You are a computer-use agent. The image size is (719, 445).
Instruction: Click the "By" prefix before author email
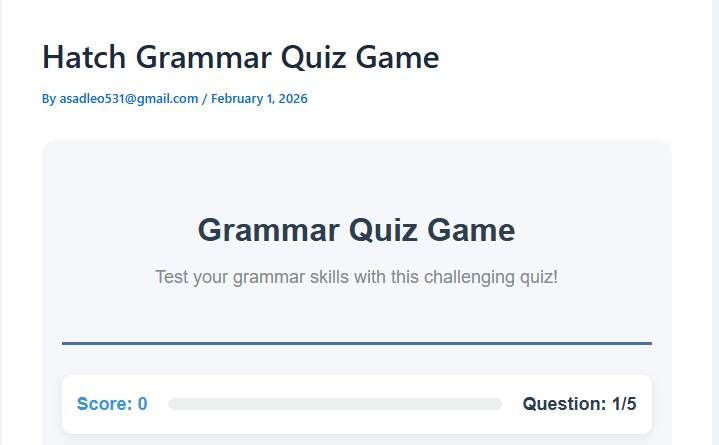(x=49, y=99)
